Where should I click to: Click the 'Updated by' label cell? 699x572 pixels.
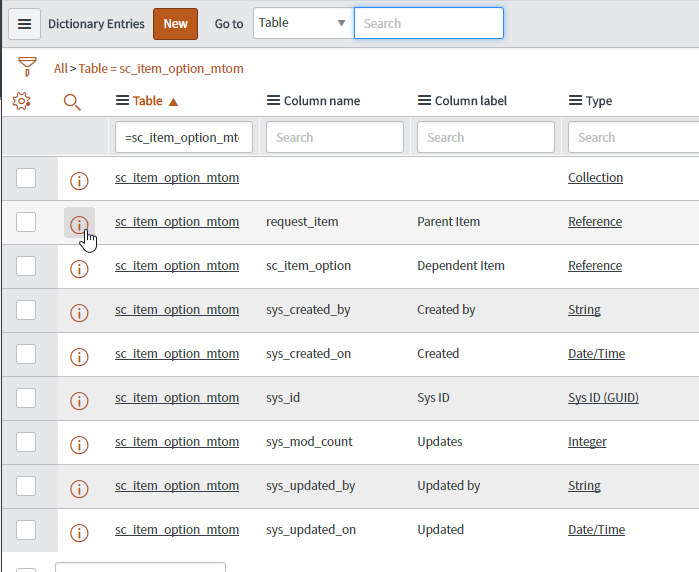(x=448, y=486)
